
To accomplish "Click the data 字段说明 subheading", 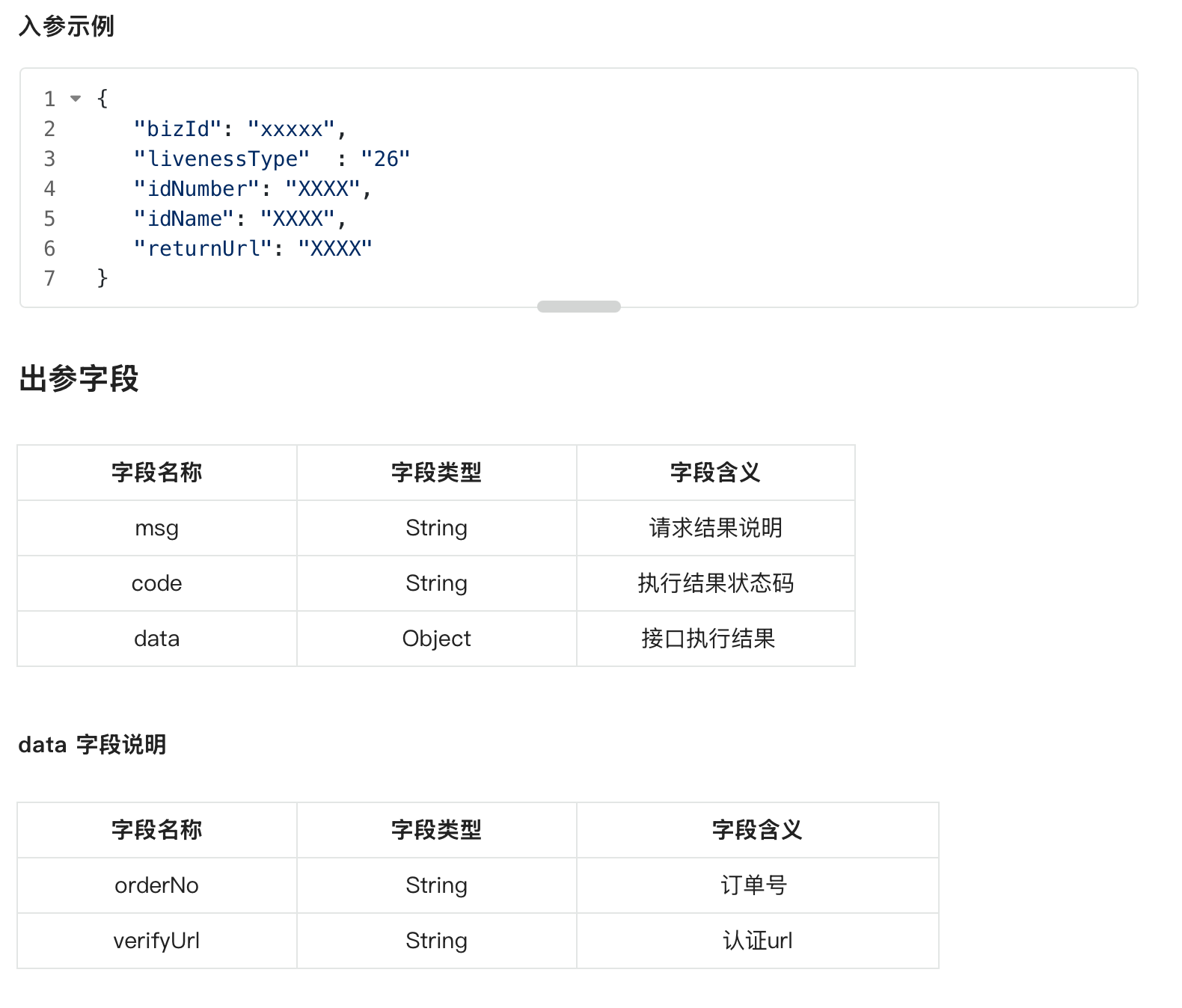I will tap(92, 745).
